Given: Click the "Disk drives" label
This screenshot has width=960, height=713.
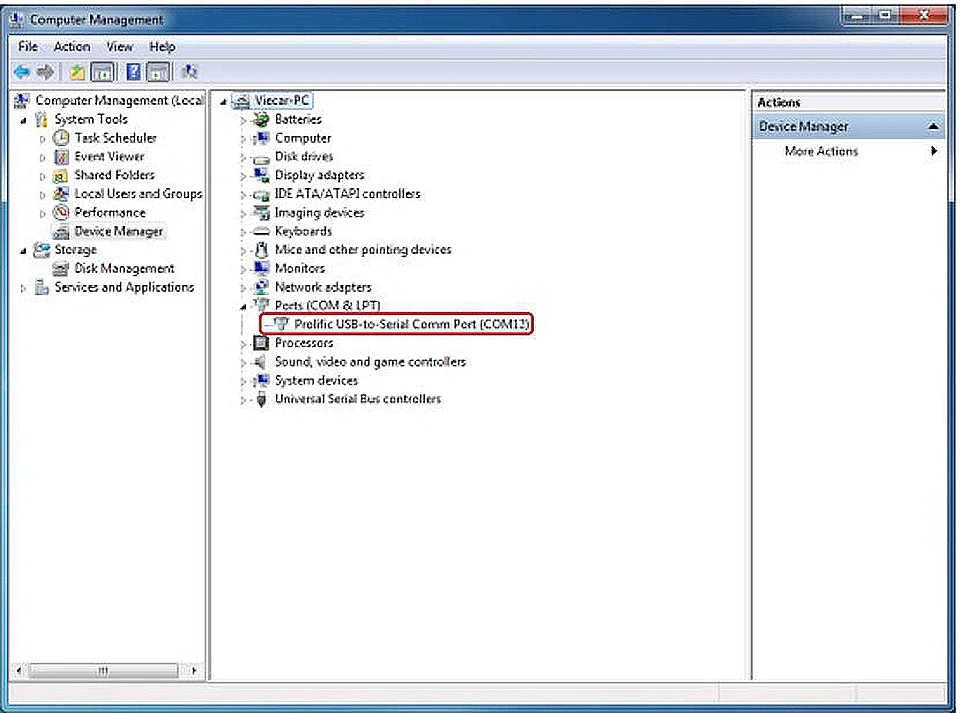Looking at the screenshot, I should point(304,157).
